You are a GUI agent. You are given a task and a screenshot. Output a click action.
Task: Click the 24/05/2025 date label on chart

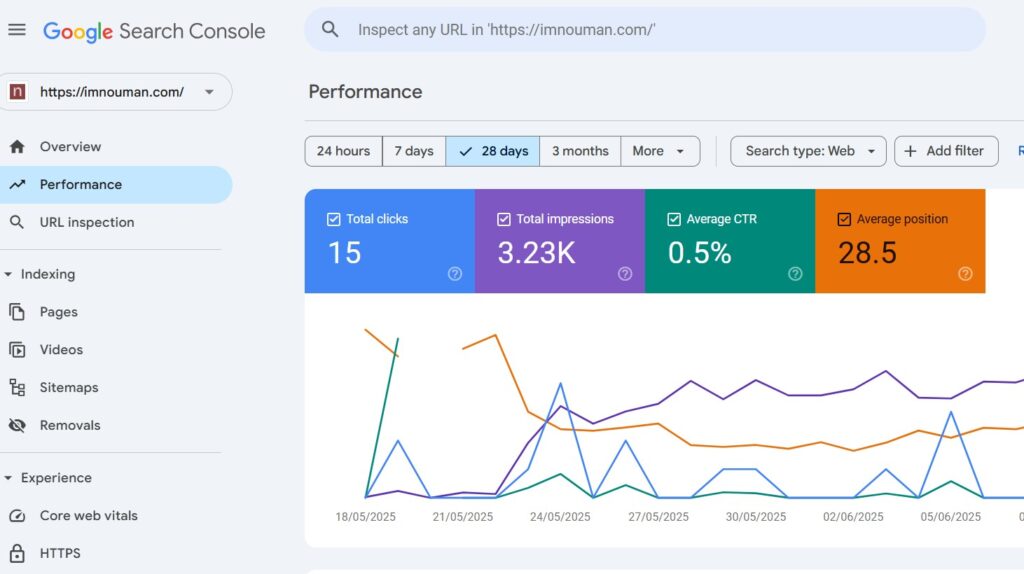coord(560,517)
